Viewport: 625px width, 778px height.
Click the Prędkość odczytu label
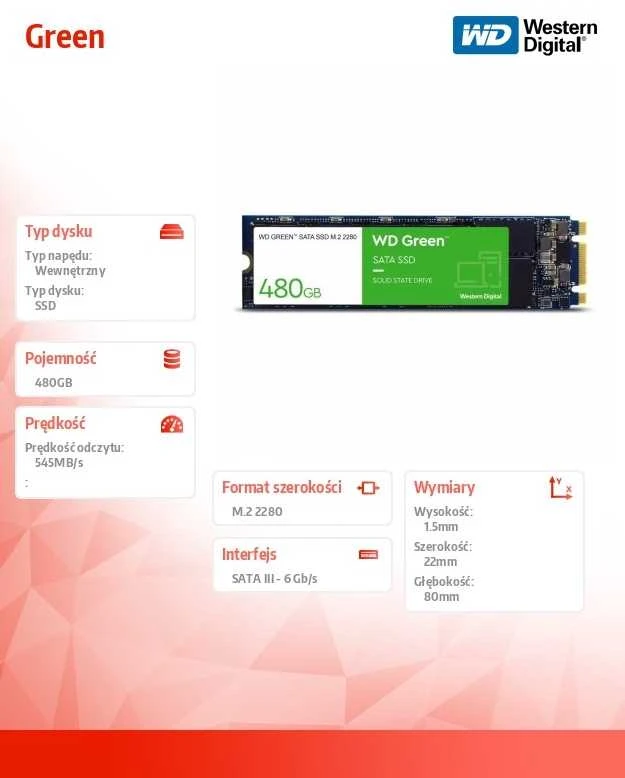pos(74,448)
